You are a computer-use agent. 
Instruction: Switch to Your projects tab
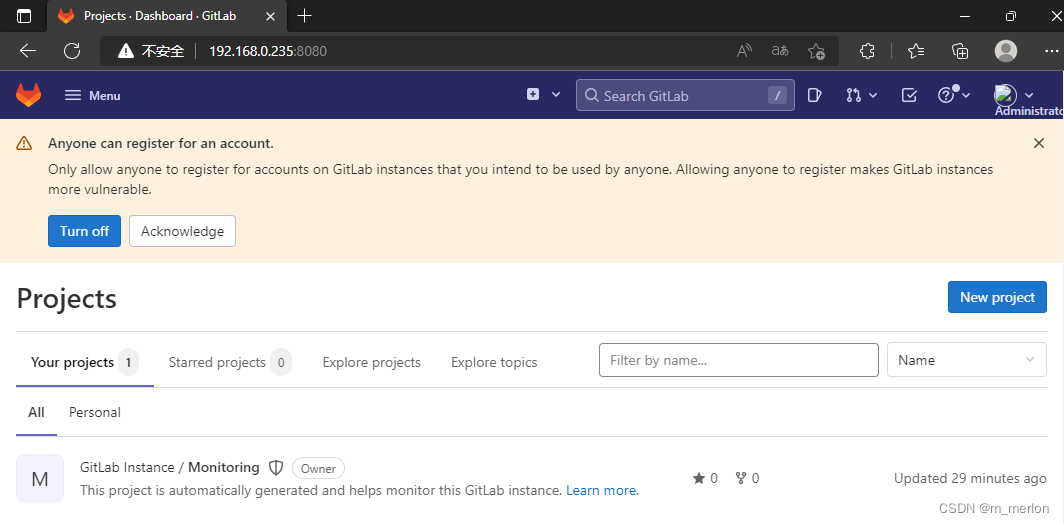click(85, 362)
